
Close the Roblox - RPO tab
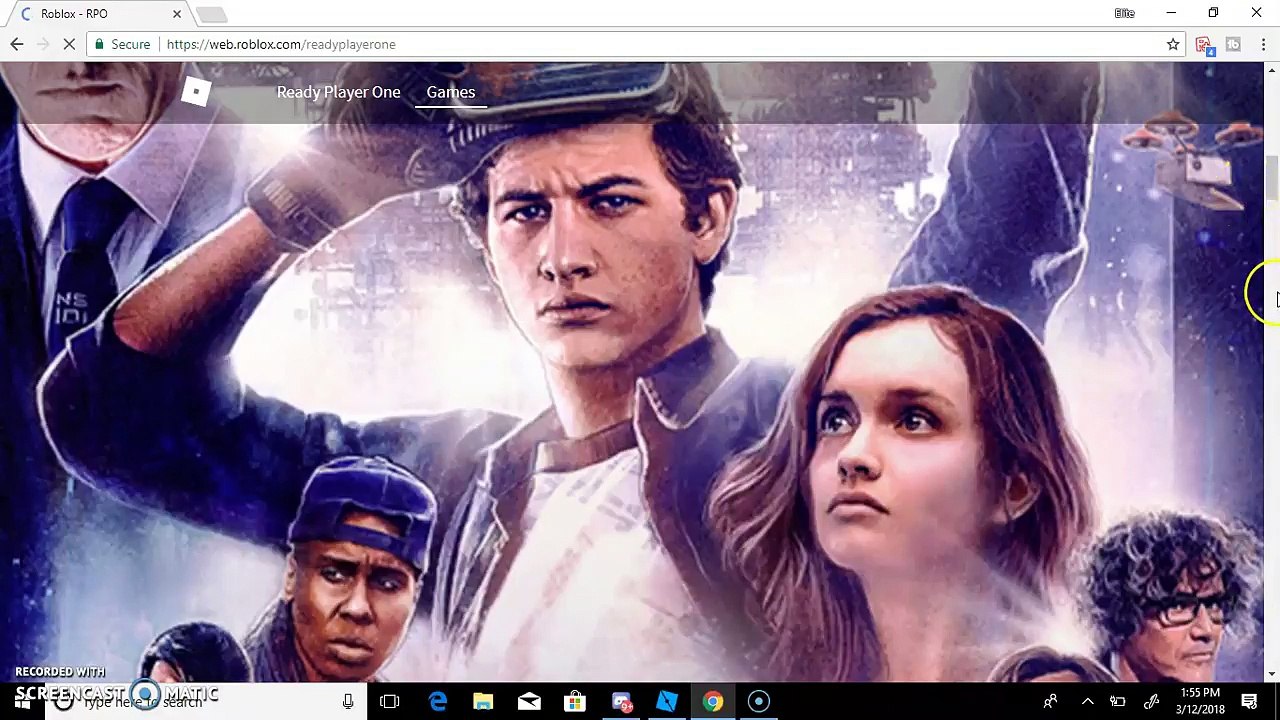177,14
